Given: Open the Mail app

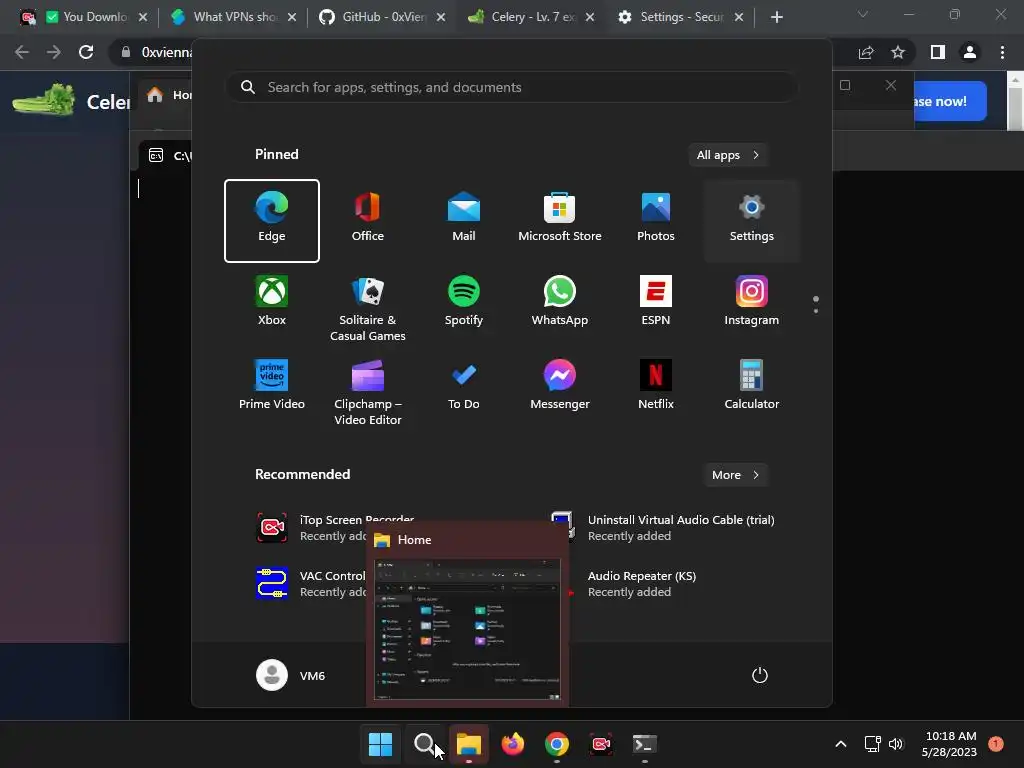Looking at the screenshot, I should click(x=464, y=221).
